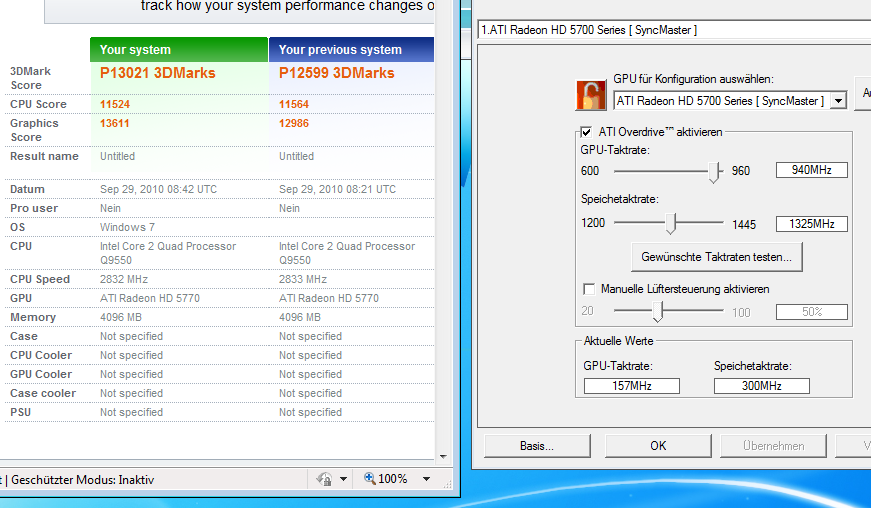This screenshot has height=508, width=871.
Task: Click the GPU Cooler row label
Action: (x=41, y=374)
